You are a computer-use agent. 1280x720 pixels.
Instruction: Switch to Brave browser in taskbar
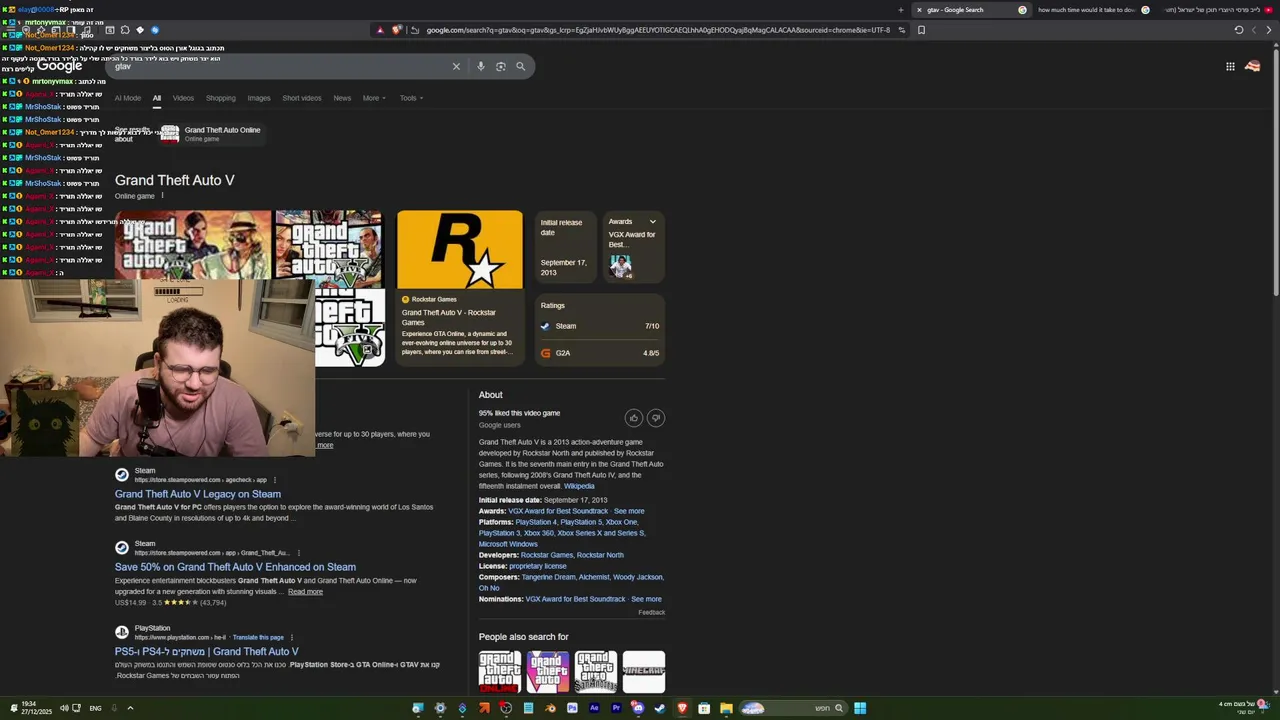click(683, 708)
